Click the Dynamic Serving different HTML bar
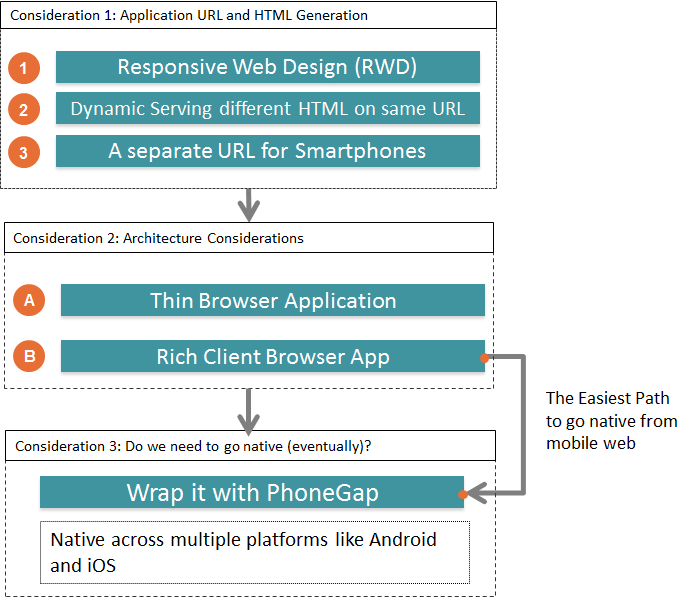Viewport: 693px width, 597px height. (267, 109)
